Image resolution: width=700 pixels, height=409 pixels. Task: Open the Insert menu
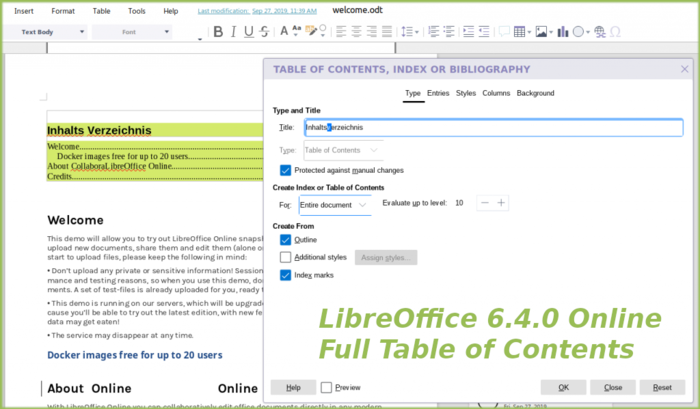pos(24,11)
